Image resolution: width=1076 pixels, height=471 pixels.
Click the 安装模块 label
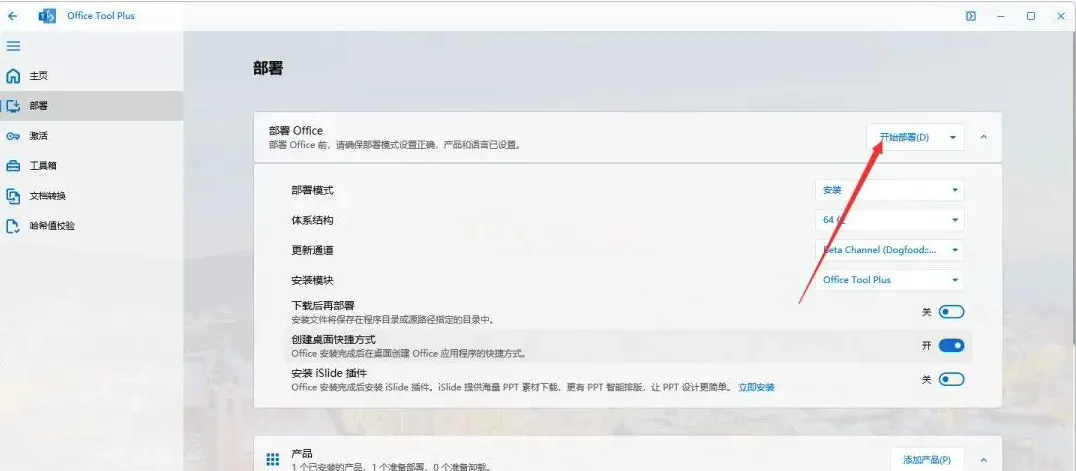(312, 280)
